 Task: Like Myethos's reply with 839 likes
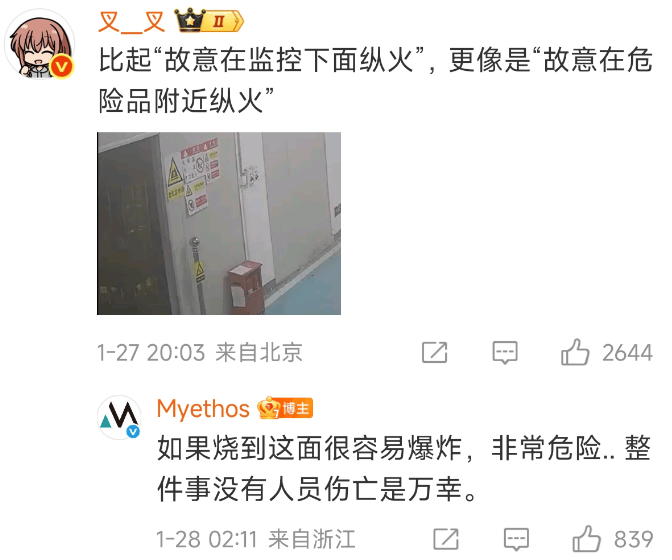tap(586, 539)
